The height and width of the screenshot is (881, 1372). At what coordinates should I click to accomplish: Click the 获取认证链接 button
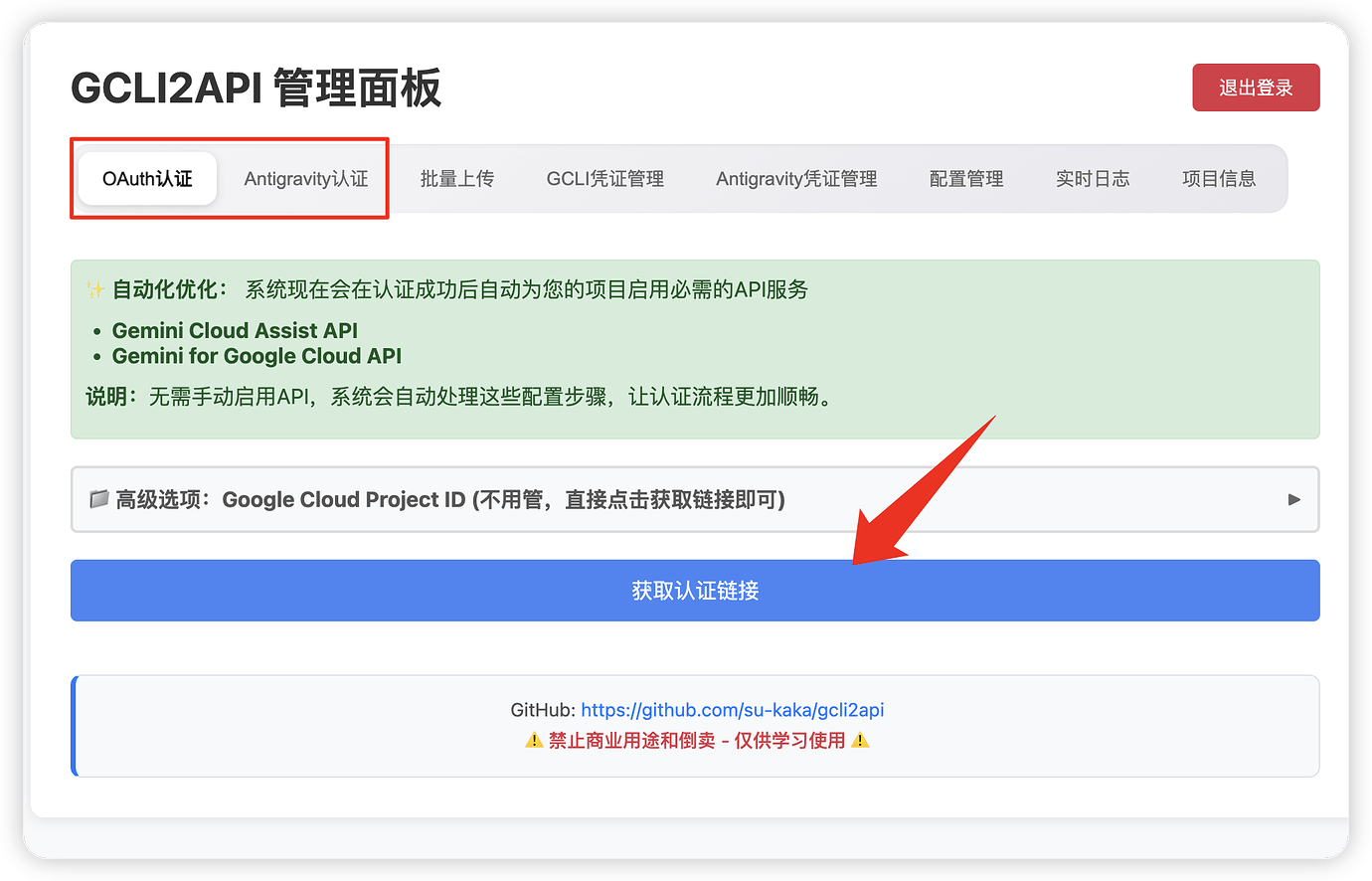[695, 591]
